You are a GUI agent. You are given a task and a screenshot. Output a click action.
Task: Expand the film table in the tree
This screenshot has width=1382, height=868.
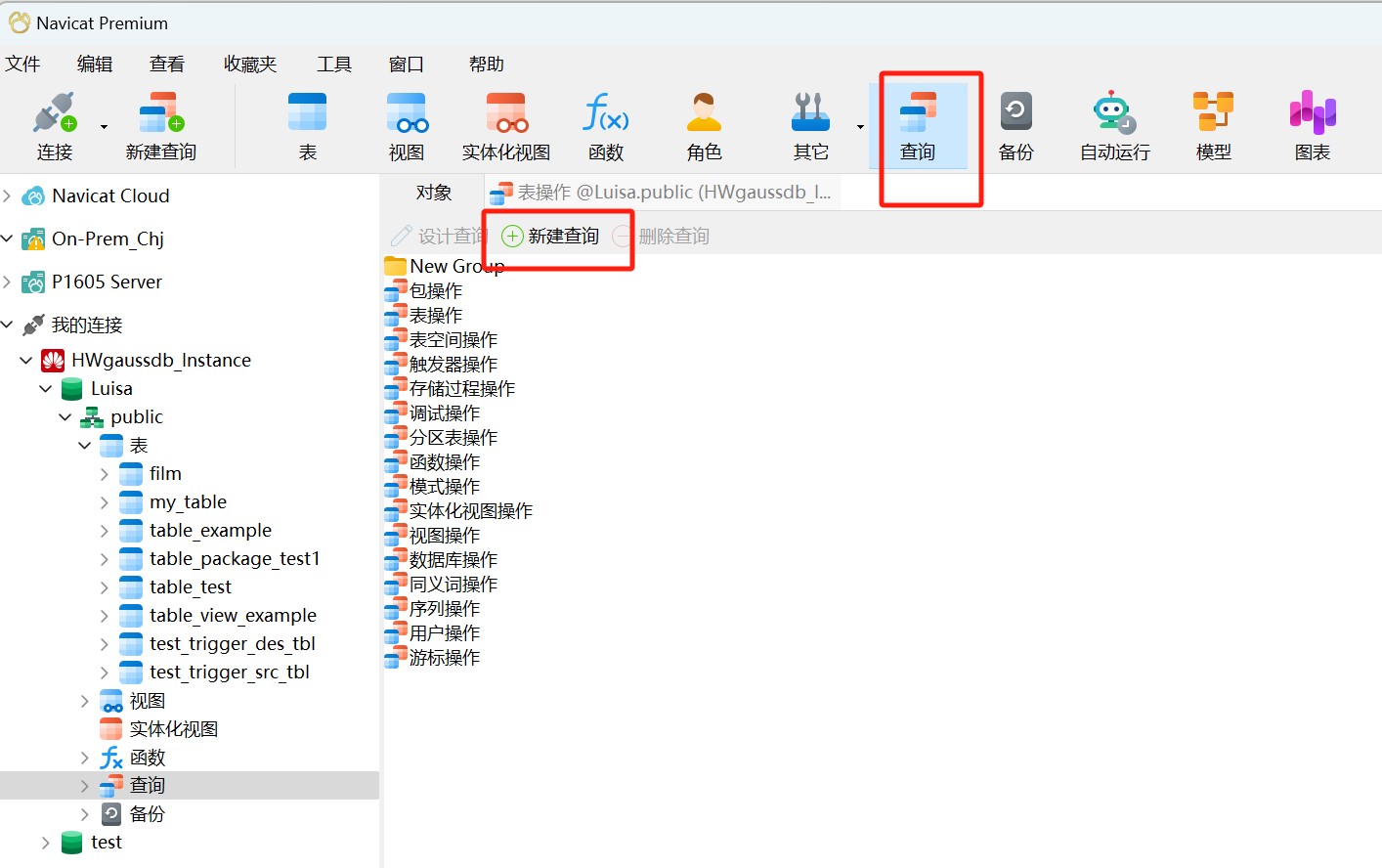pos(103,473)
